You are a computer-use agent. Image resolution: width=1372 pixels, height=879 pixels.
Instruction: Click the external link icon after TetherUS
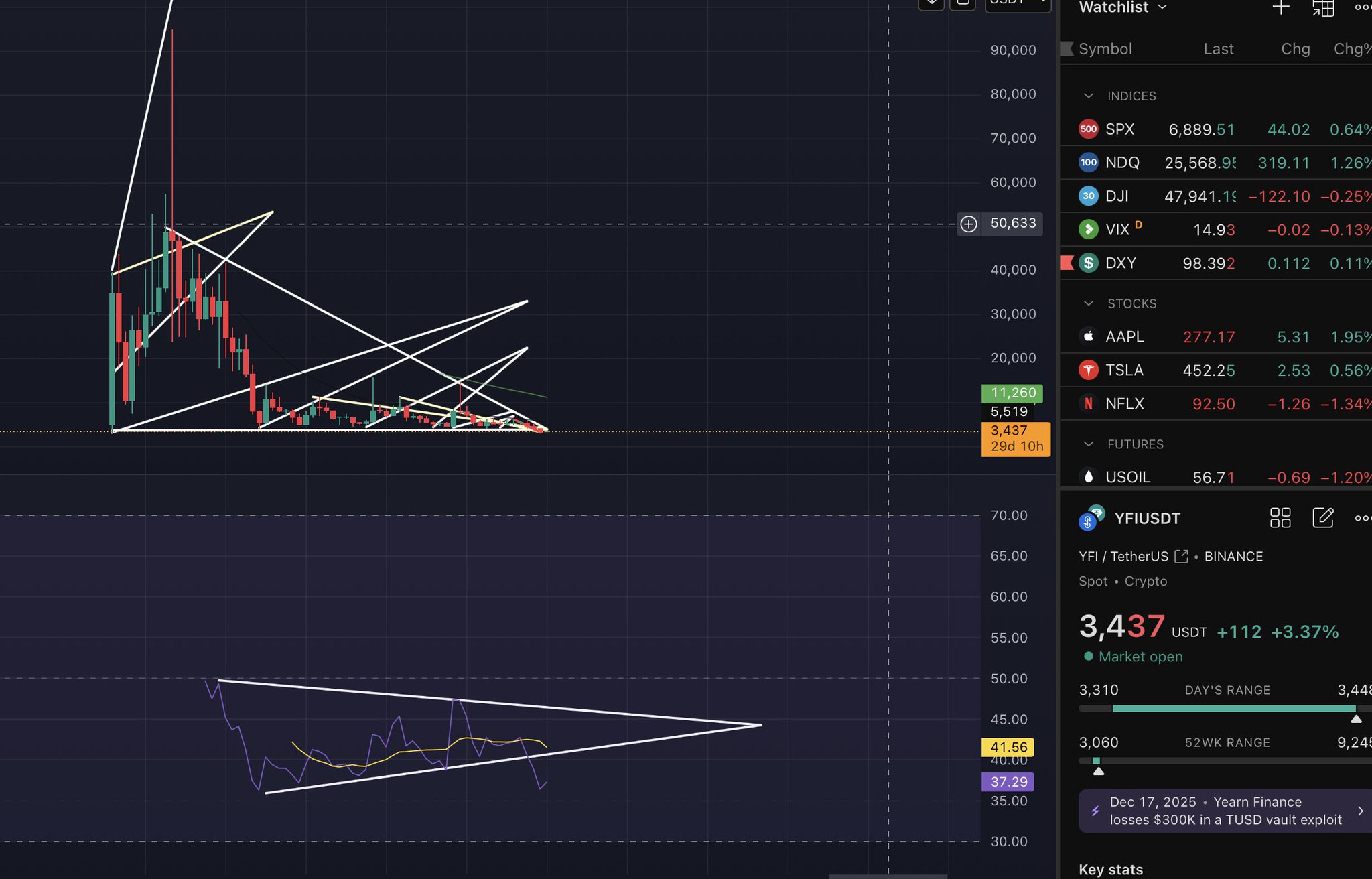[1181, 557]
